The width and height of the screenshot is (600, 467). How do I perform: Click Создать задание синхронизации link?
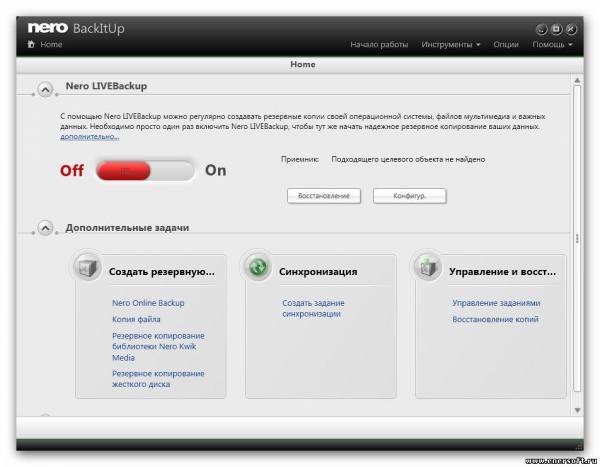point(313,308)
